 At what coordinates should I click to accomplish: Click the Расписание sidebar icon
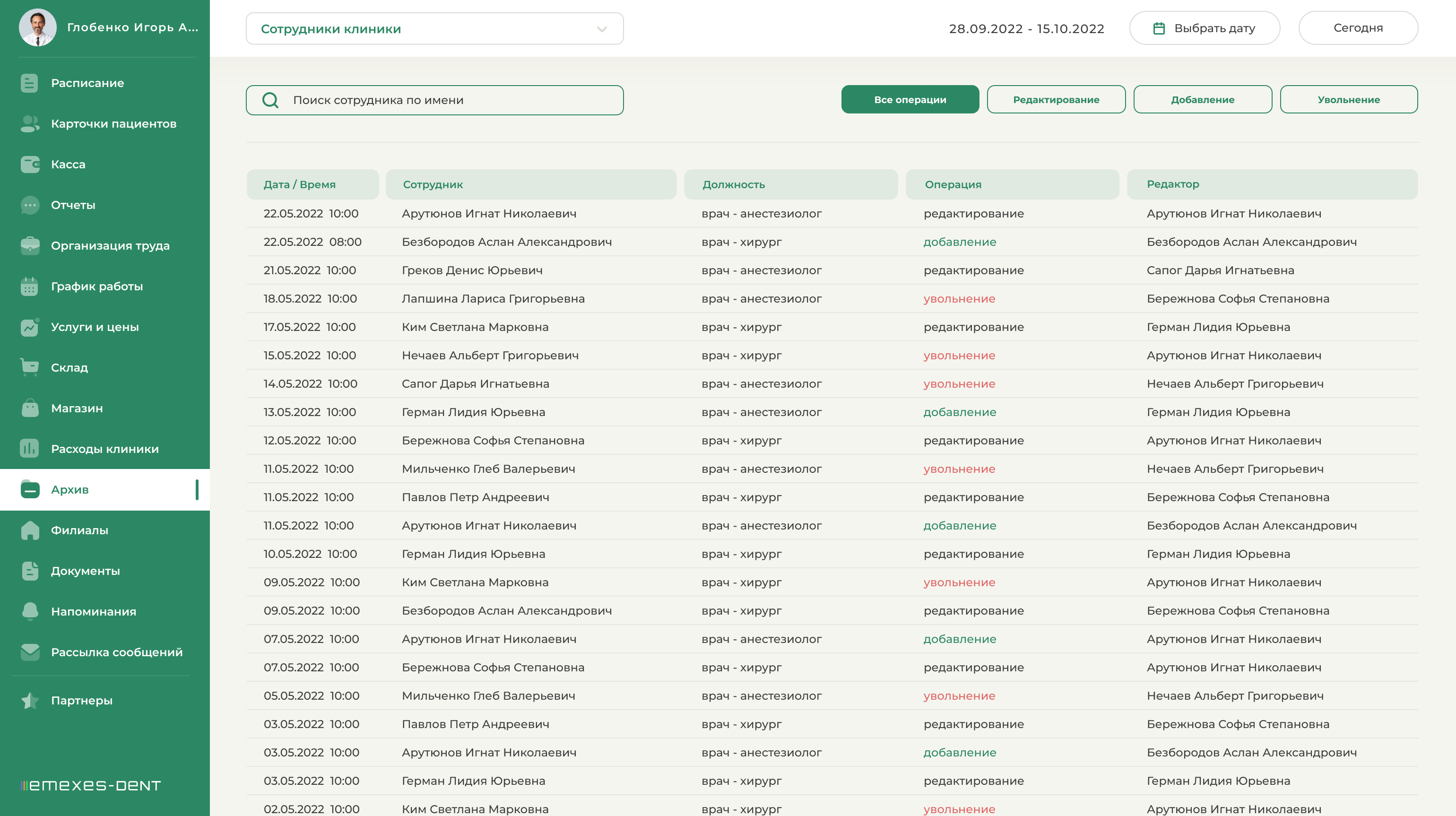29,83
